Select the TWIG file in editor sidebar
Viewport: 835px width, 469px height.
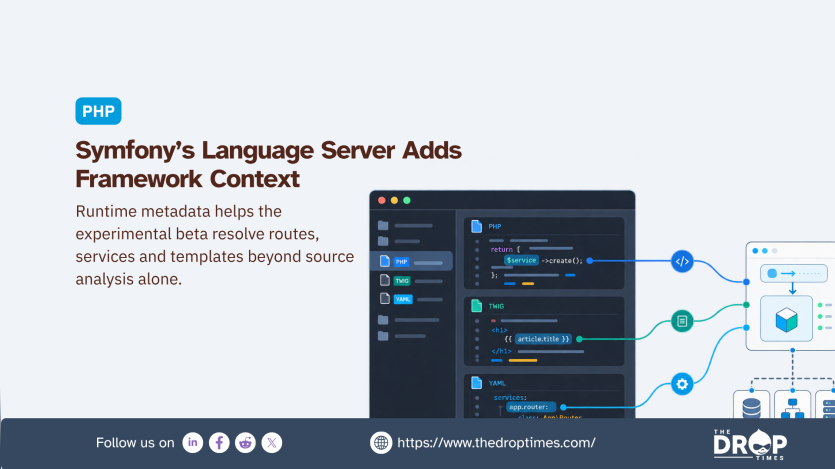(x=411, y=281)
